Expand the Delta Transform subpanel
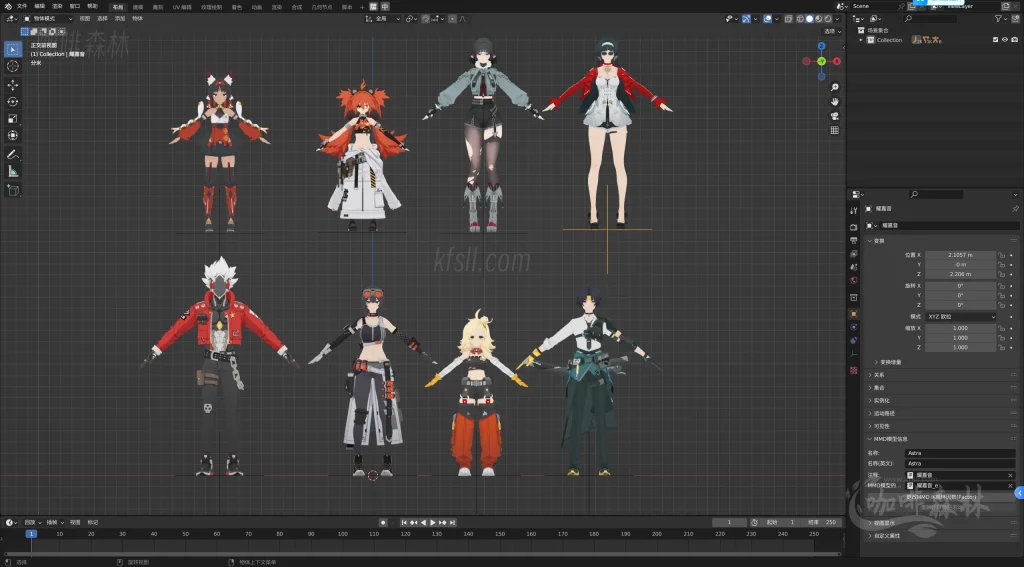This screenshot has width=1024, height=567. tap(888, 362)
